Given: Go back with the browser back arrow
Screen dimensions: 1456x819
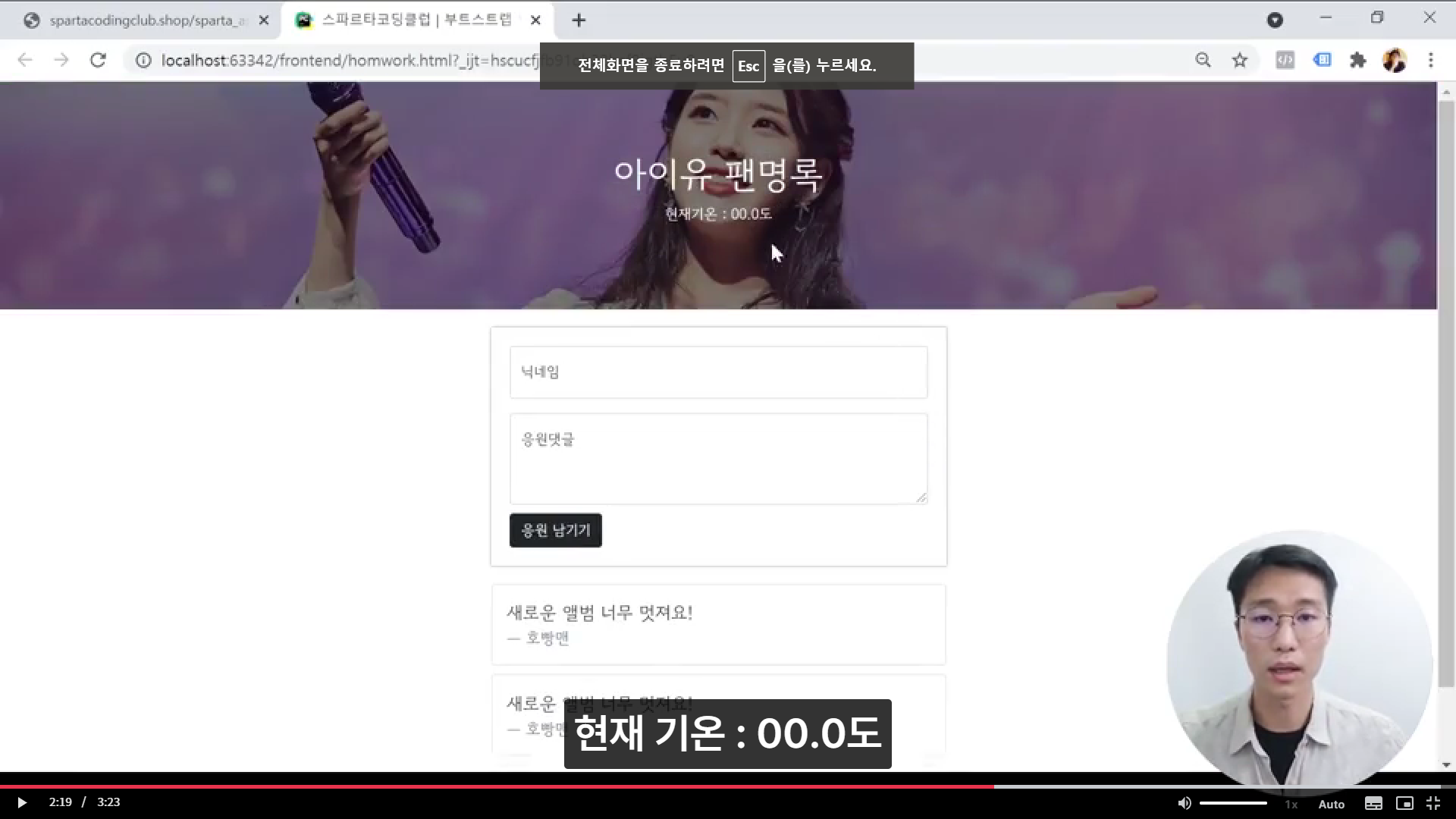Looking at the screenshot, I should [25, 61].
